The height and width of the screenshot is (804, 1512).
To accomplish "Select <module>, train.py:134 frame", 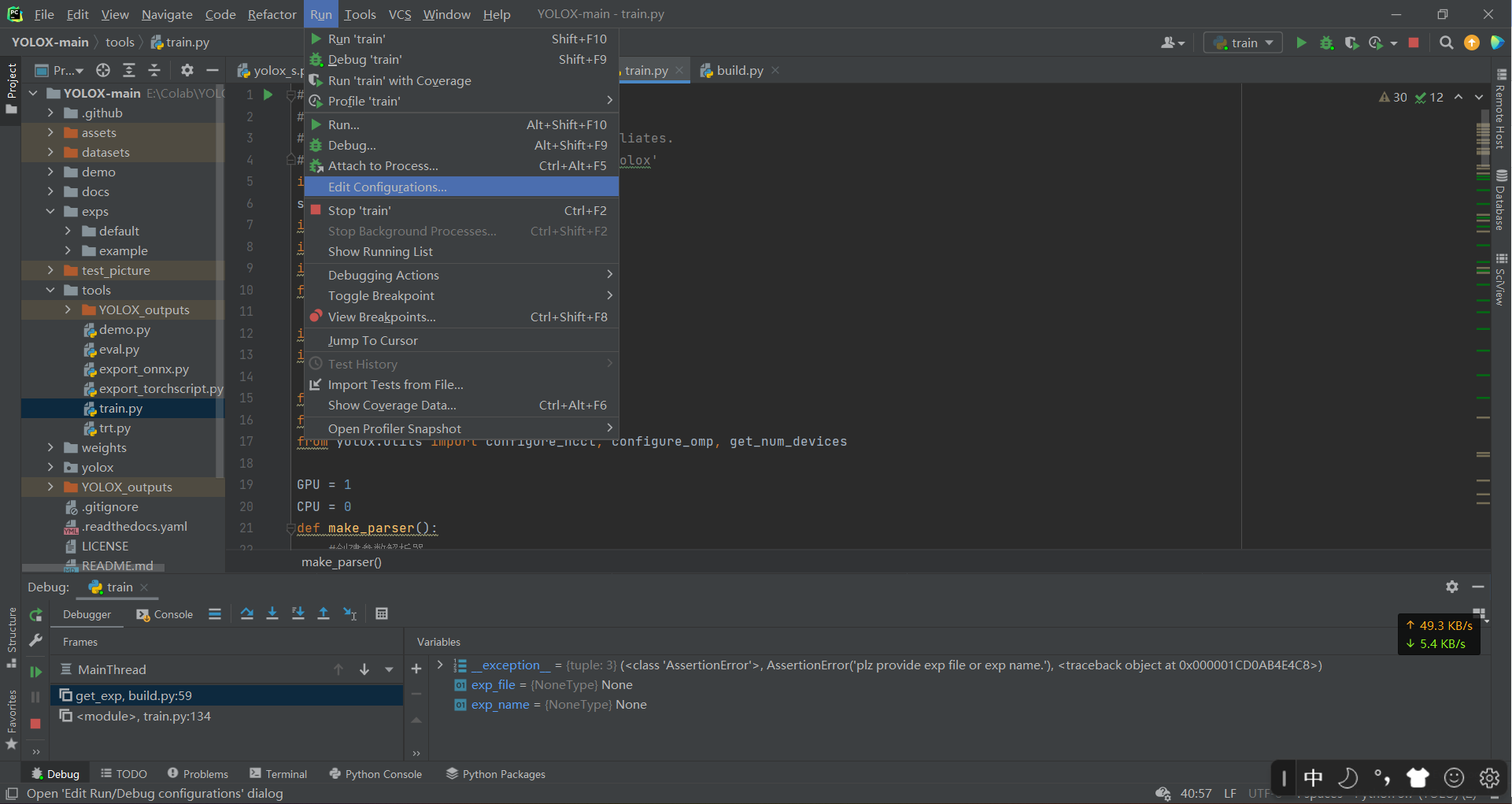I will [x=227, y=716].
